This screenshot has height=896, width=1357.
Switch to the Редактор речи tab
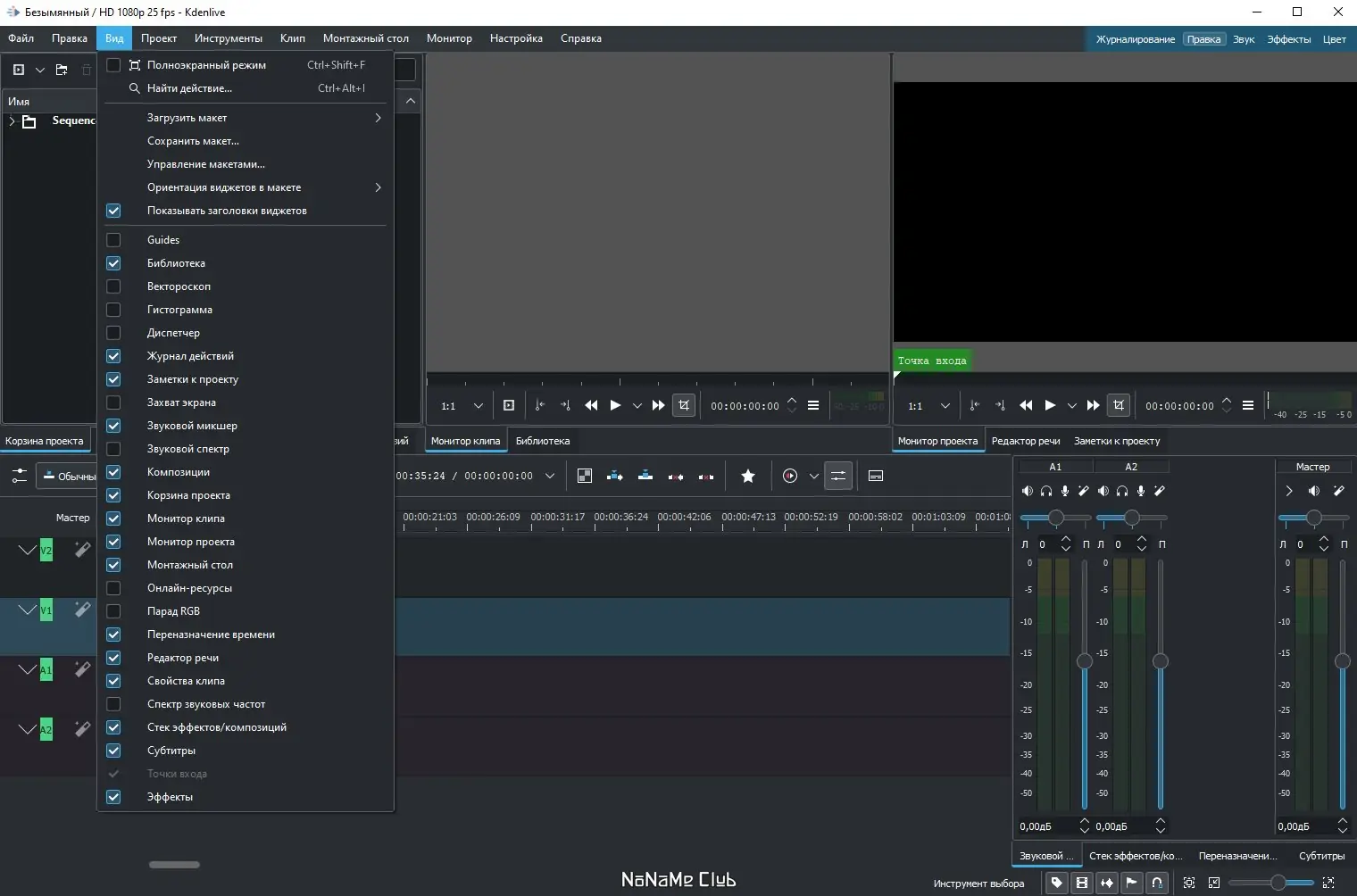click(1025, 441)
